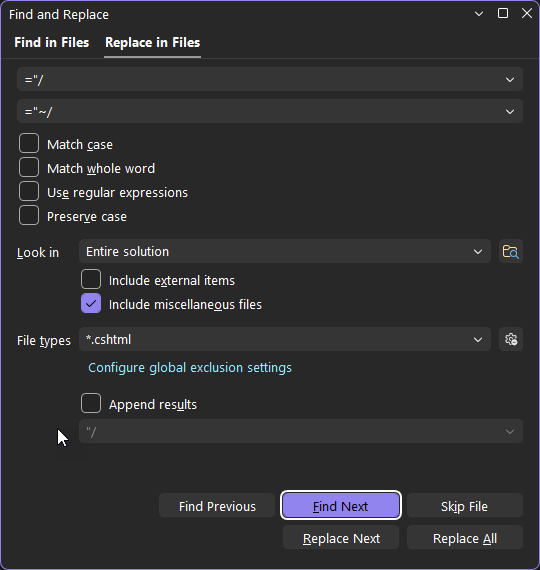Click the File types label
The image size is (540, 570).
pos(44,341)
